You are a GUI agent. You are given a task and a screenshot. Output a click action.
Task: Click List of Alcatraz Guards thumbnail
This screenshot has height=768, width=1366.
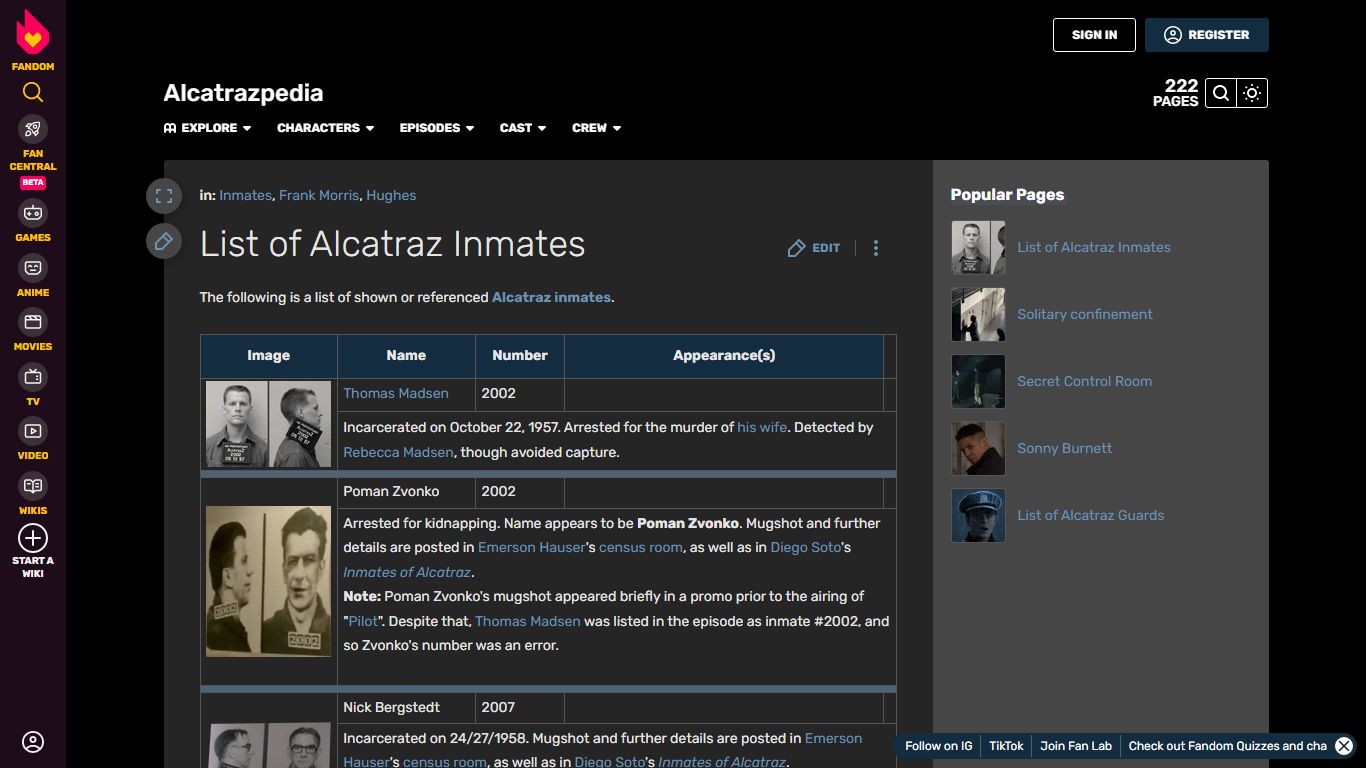978,515
